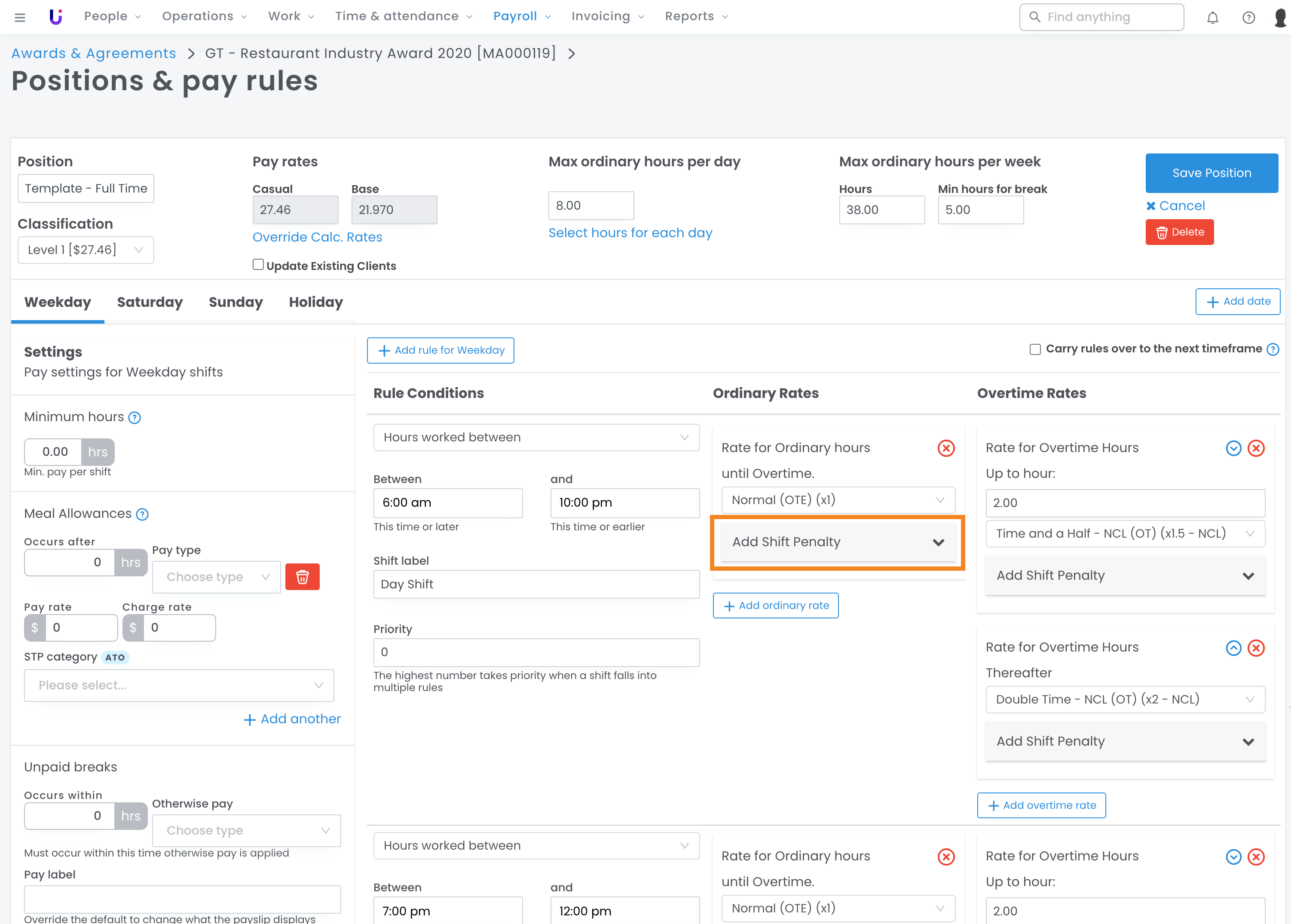This screenshot has height=924, width=1291.
Task: Open the Normal (OTE) (x1) rate dropdown
Action: pyautogui.click(x=838, y=500)
